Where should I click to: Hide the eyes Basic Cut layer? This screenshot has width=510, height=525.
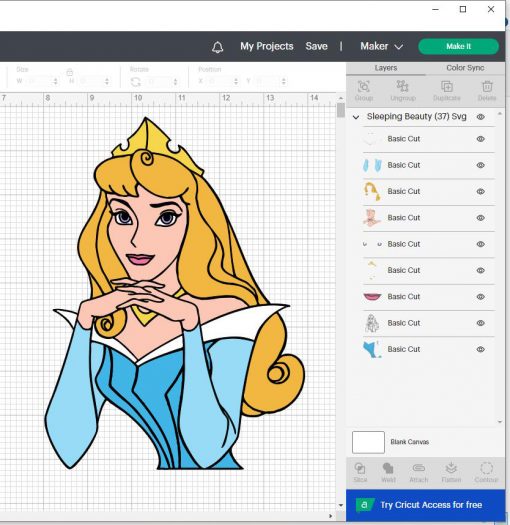coord(481,244)
